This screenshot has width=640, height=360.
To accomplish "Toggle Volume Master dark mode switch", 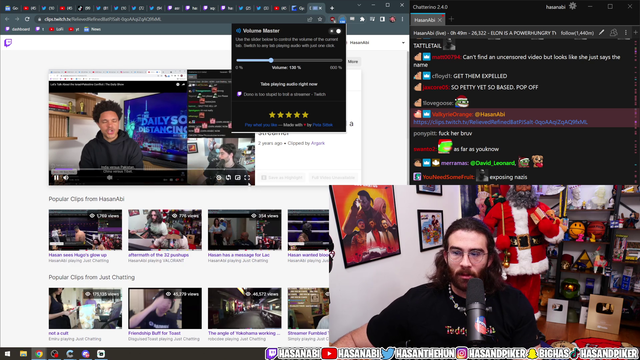I will (335, 31).
